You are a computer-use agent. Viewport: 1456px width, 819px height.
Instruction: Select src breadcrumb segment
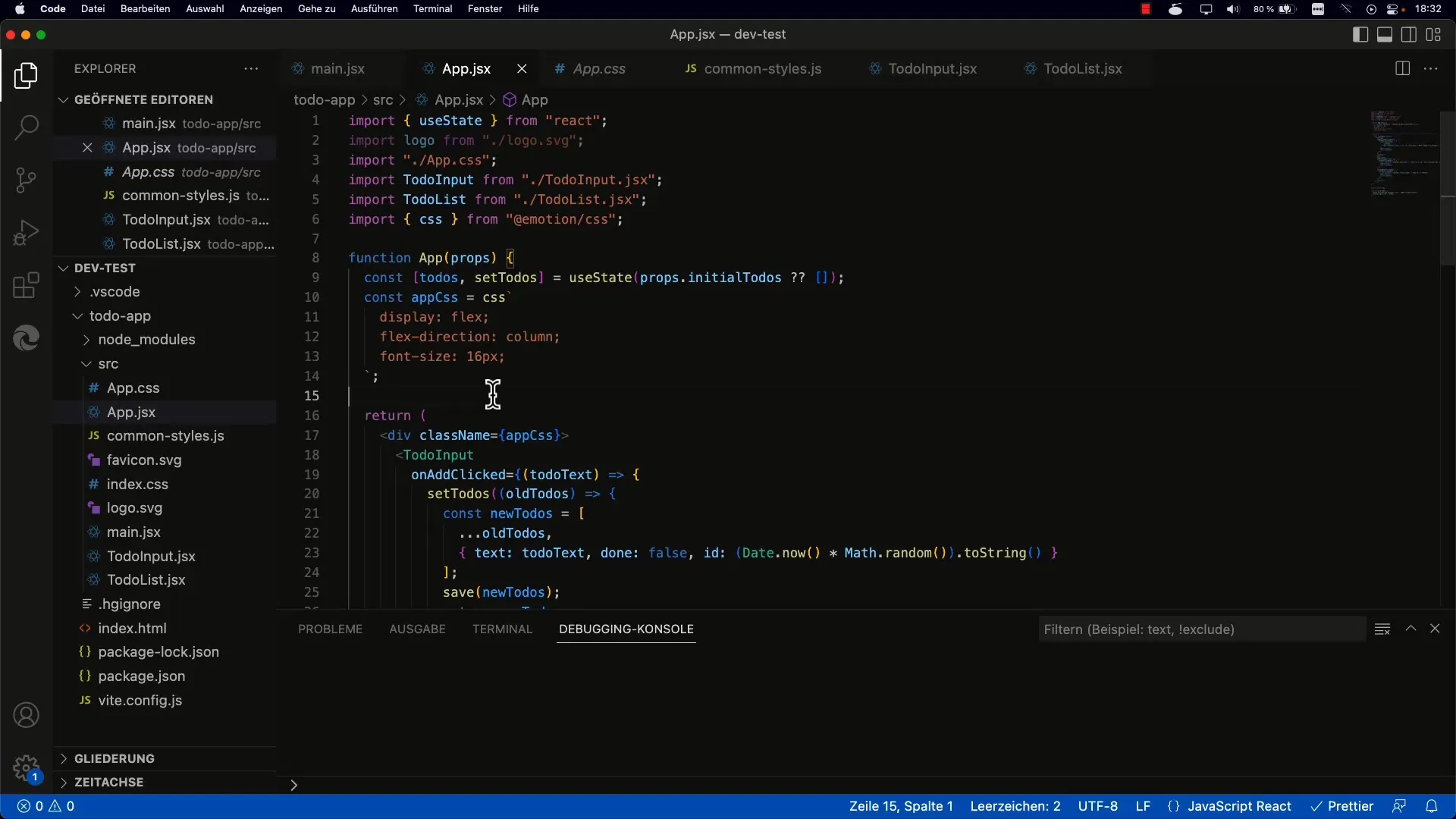(x=383, y=99)
